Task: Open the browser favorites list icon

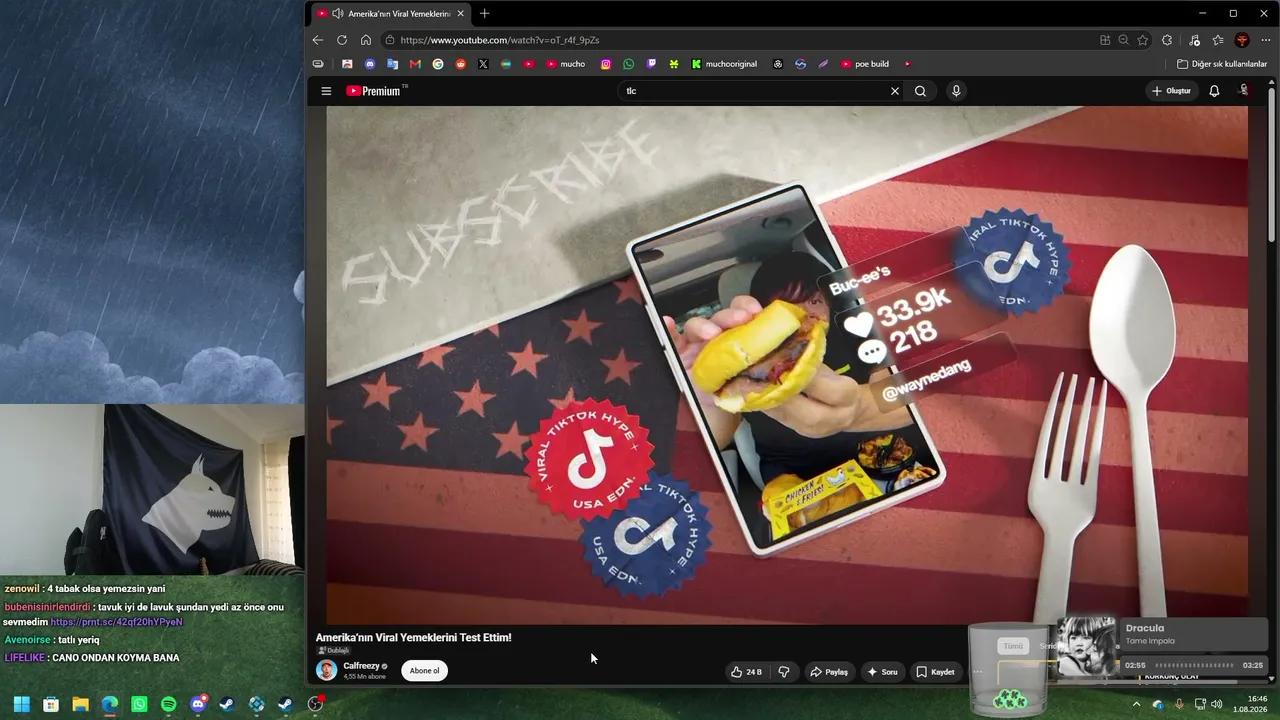Action: tap(1218, 40)
